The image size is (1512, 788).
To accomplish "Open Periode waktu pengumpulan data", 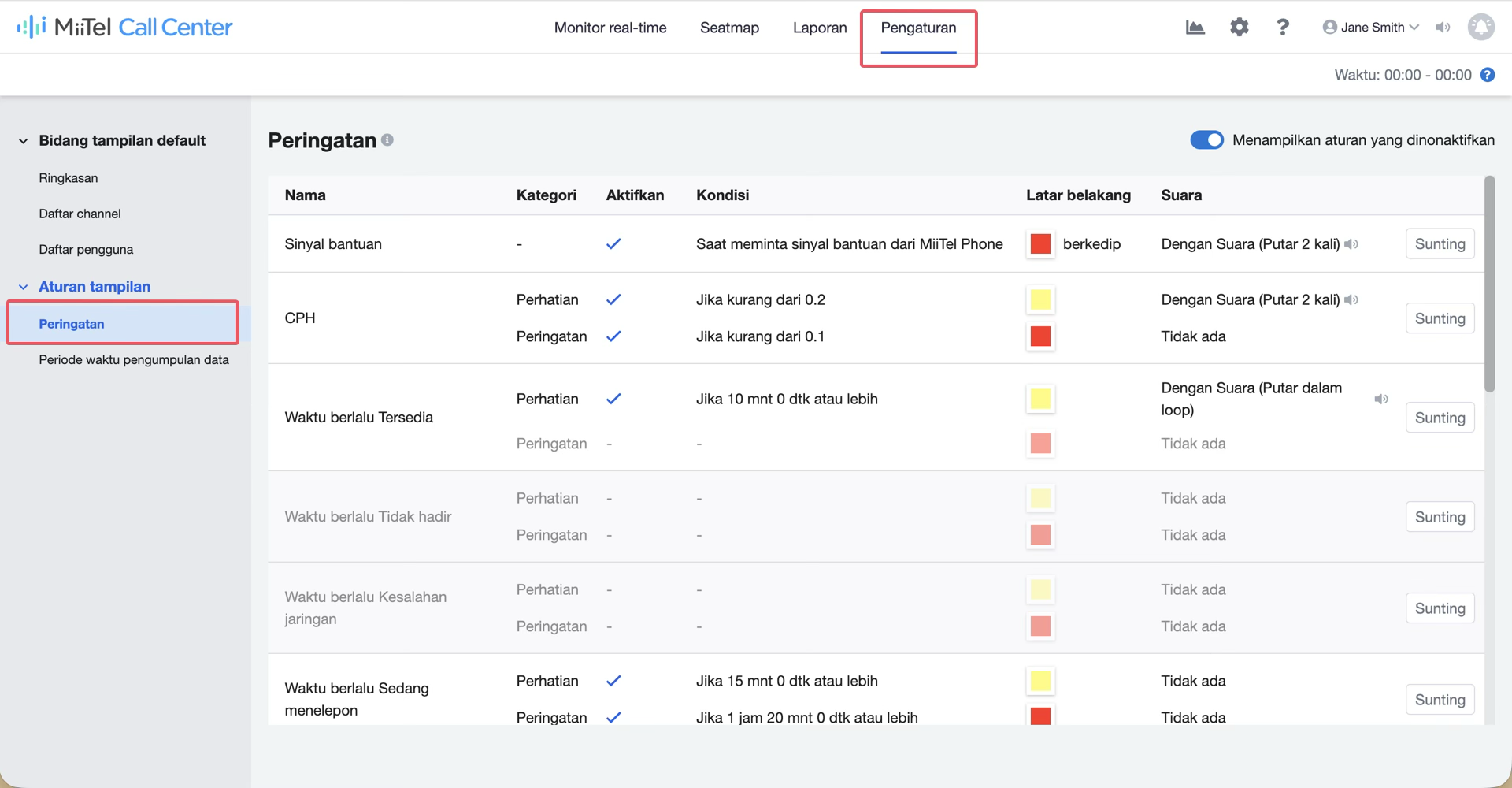I will coord(134,359).
